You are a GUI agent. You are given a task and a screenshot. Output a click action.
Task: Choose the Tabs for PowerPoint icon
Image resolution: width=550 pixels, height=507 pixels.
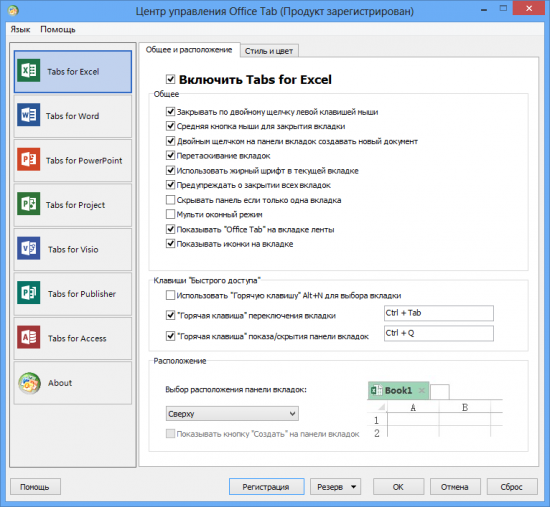(29, 159)
